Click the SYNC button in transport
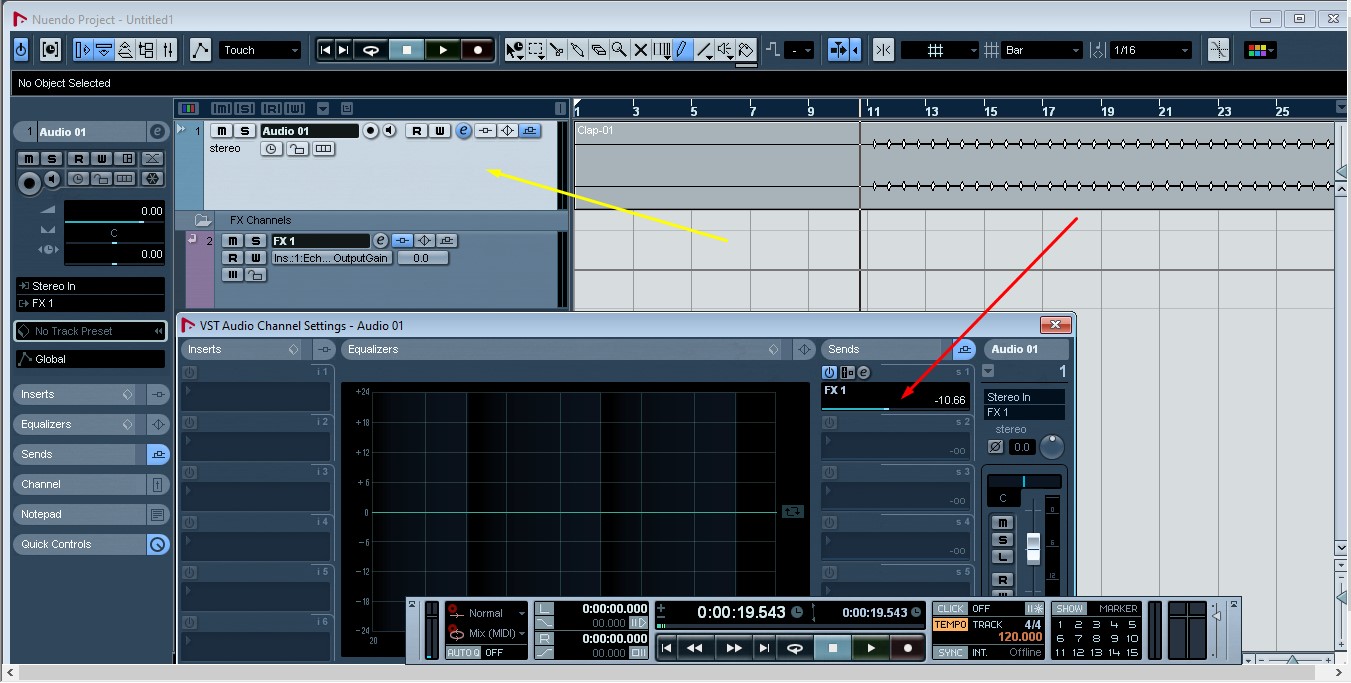The image size is (1351, 683). (x=950, y=652)
